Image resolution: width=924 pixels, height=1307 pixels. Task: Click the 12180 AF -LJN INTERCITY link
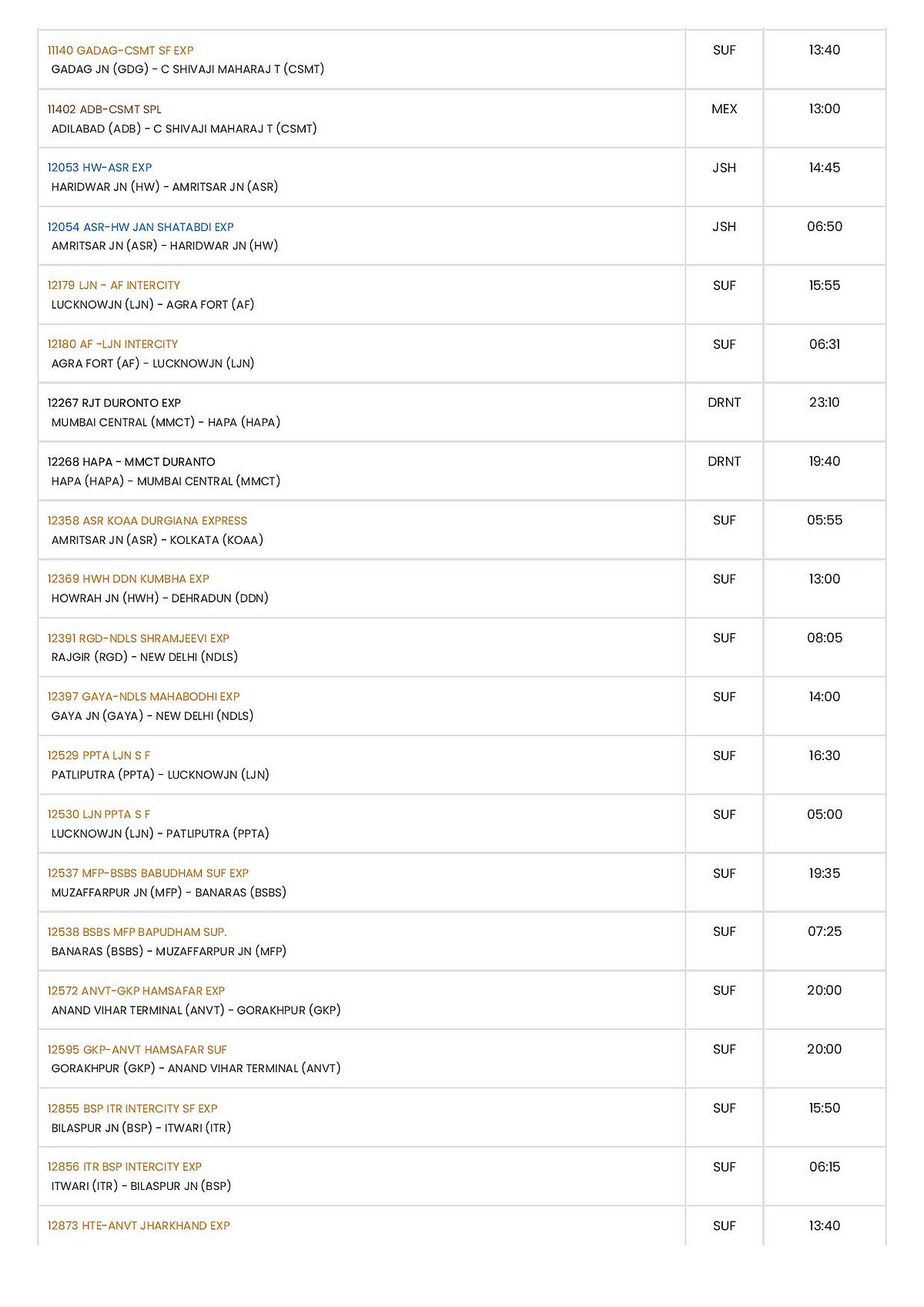coord(112,344)
